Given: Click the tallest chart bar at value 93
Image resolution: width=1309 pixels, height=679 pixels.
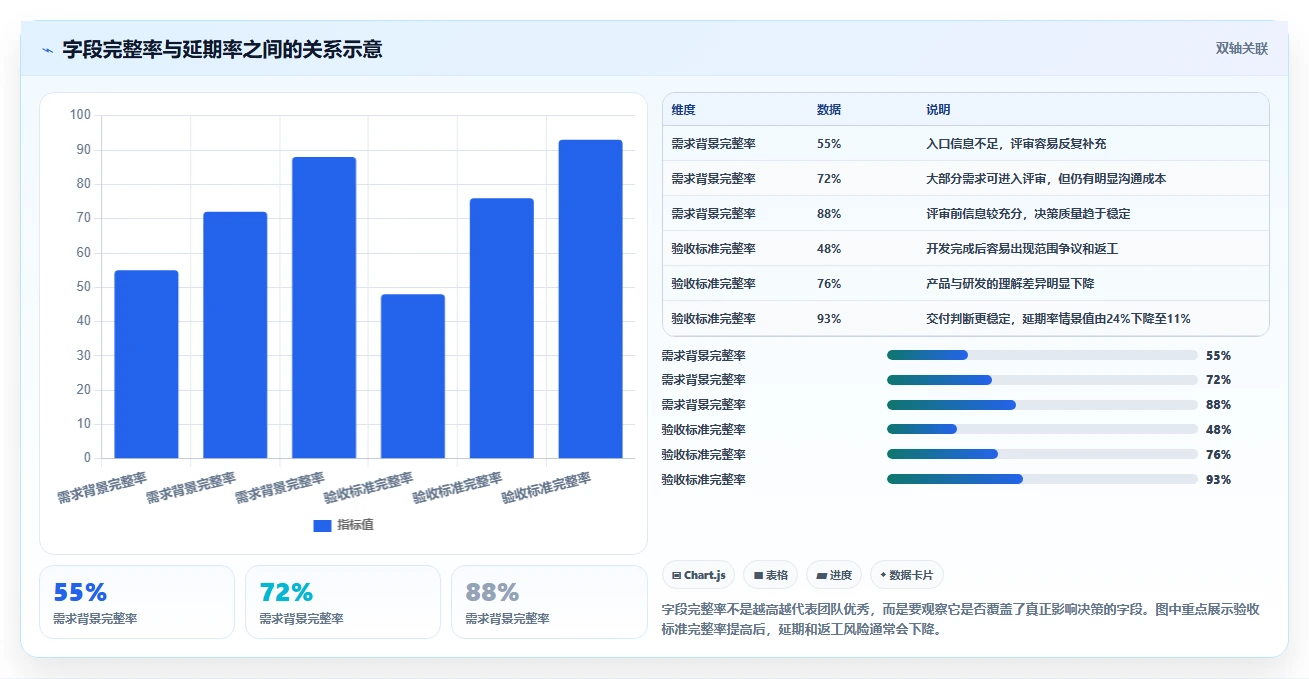Looking at the screenshot, I should 590,299.
